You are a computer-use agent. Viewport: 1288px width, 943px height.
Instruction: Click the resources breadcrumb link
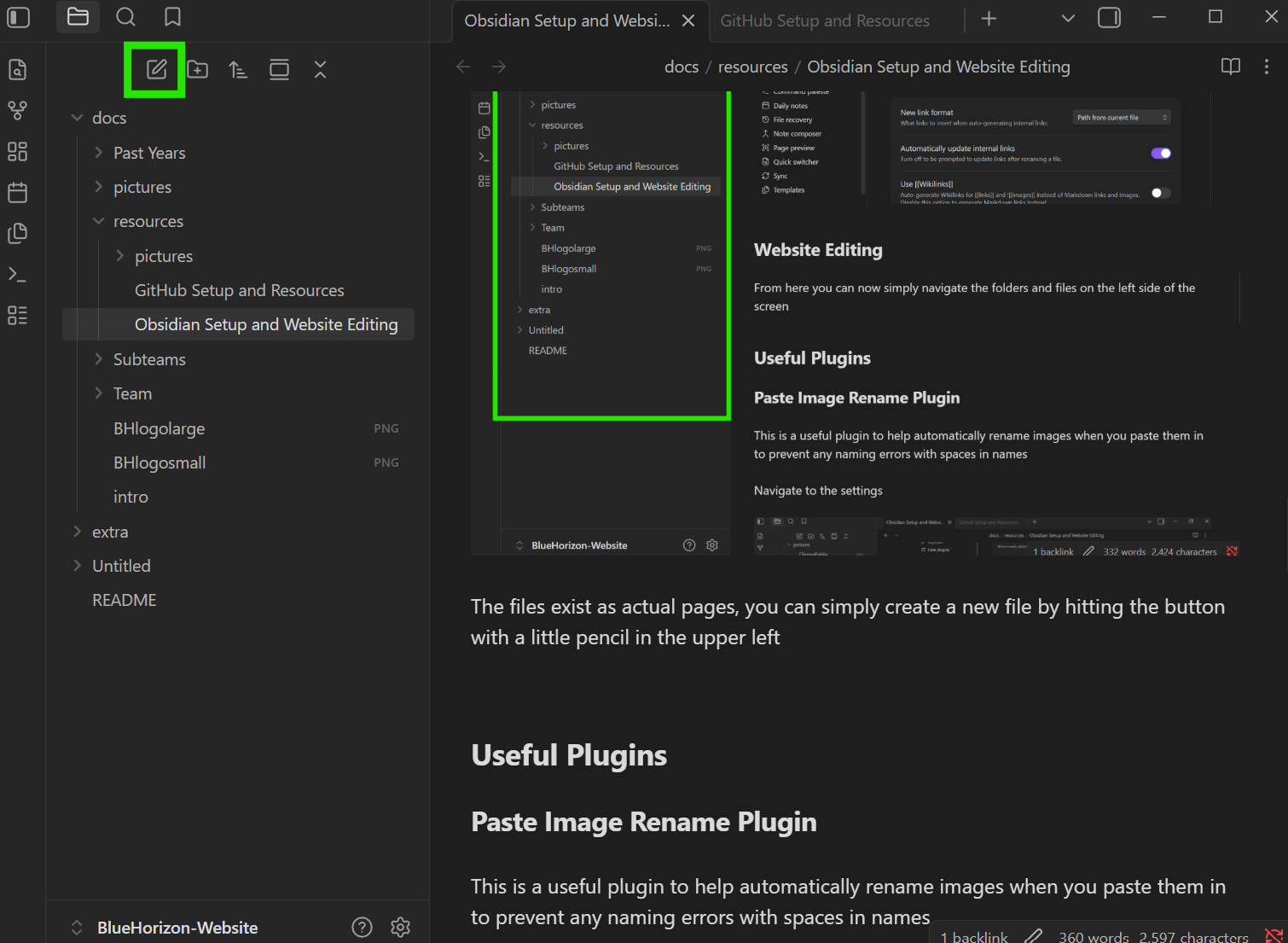[x=753, y=67]
